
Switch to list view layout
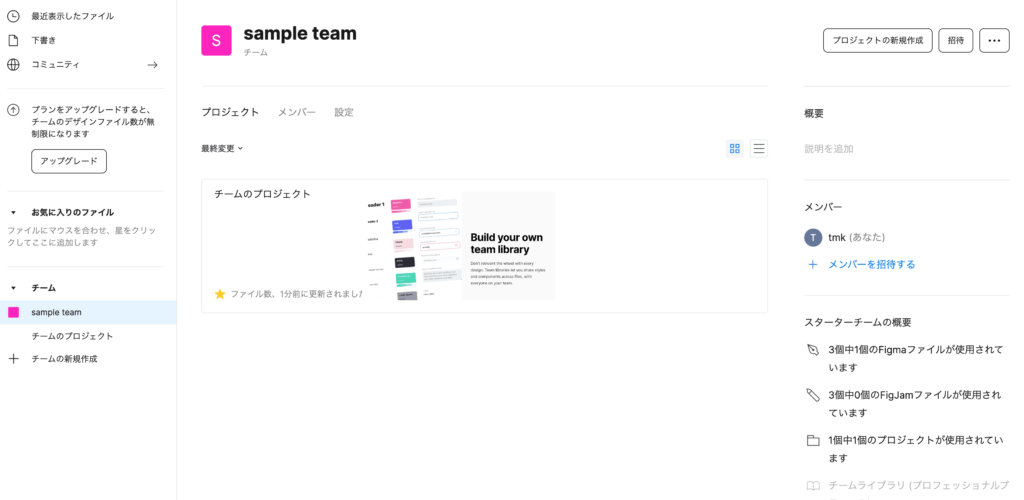pos(759,149)
